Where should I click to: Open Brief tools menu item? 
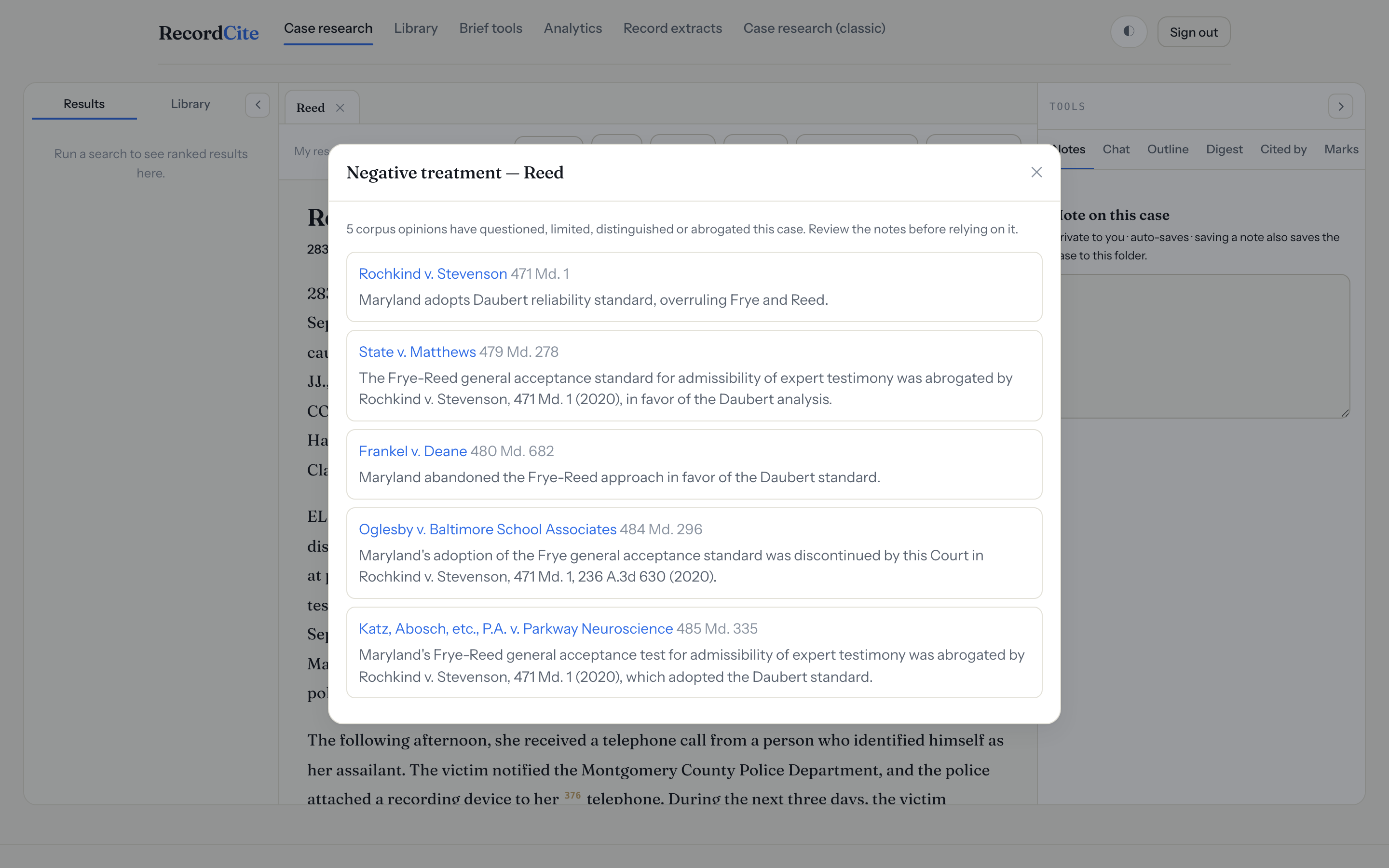click(491, 28)
